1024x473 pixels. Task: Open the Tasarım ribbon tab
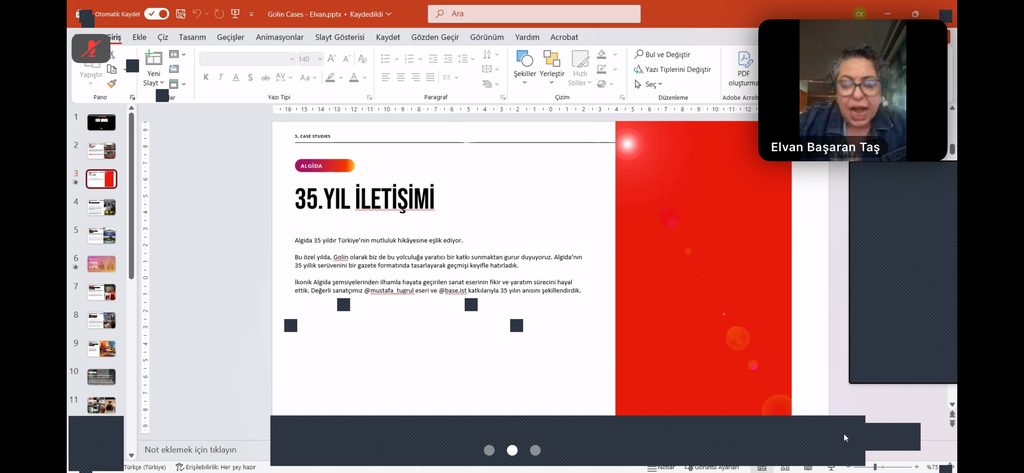192,37
